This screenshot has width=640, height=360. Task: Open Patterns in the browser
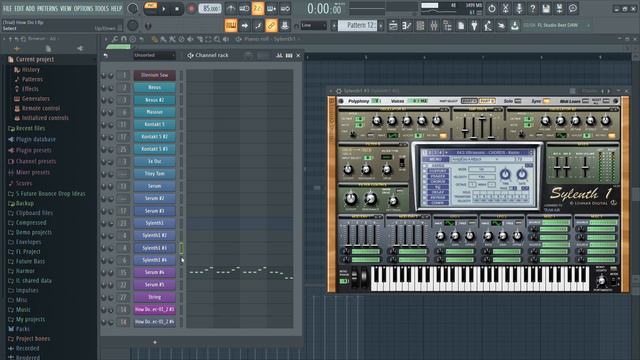(x=32, y=79)
